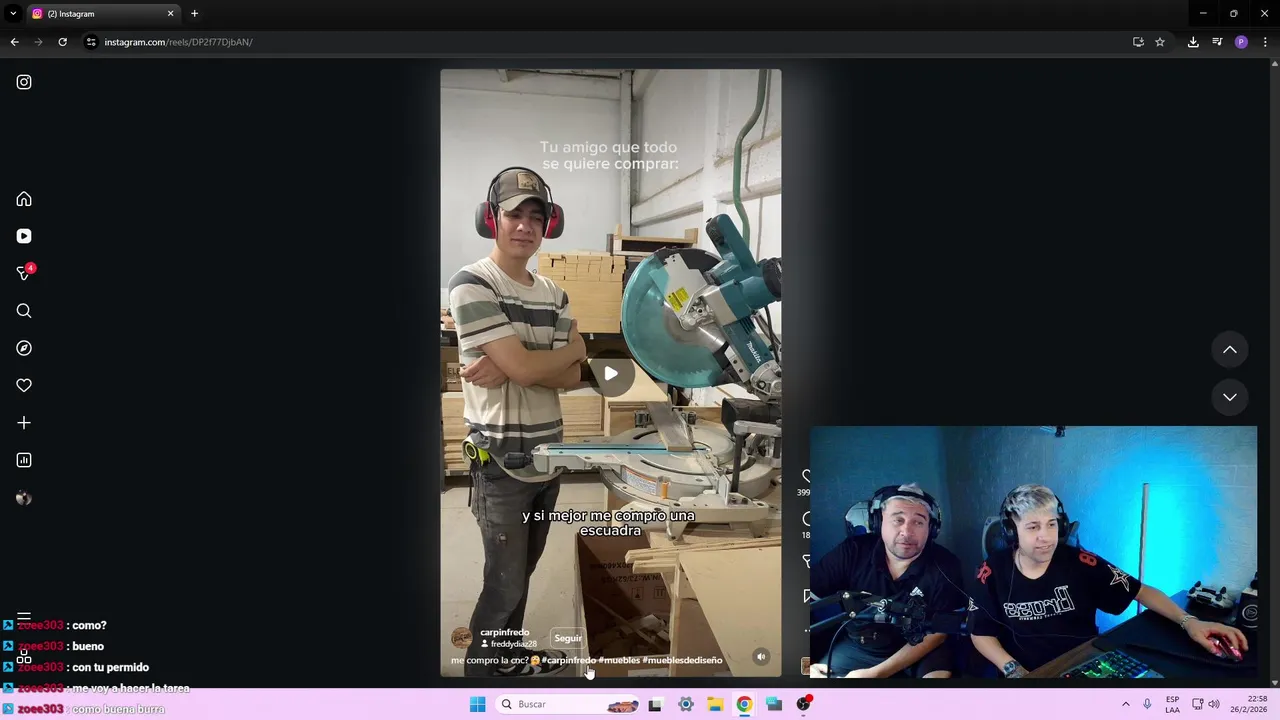The height and width of the screenshot is (720, 1280).
Task: Open the #muebles hashtag
Action: (x=619, y=661)
